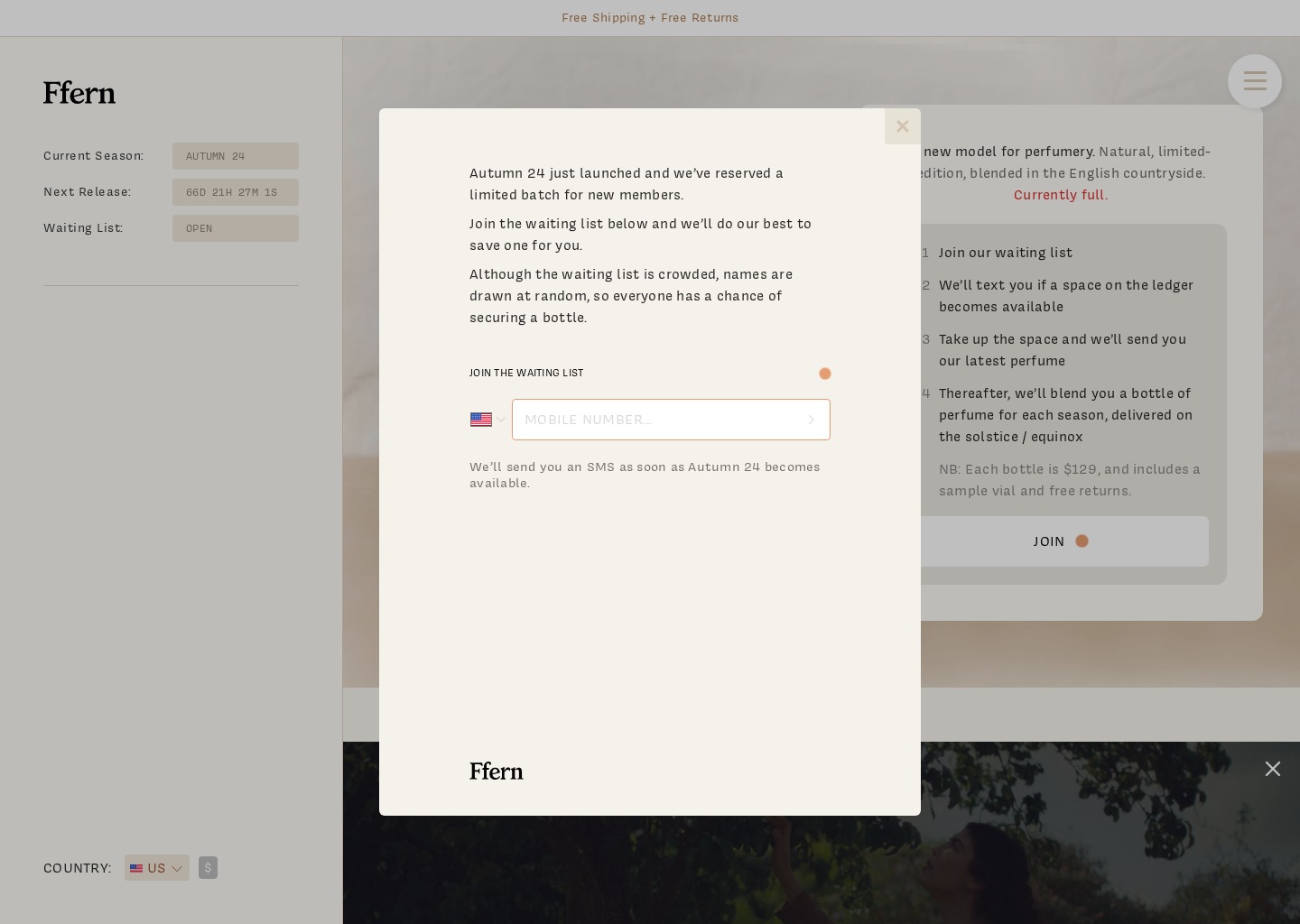Click Free Shipping + Free Returns banner

point(650,18)
